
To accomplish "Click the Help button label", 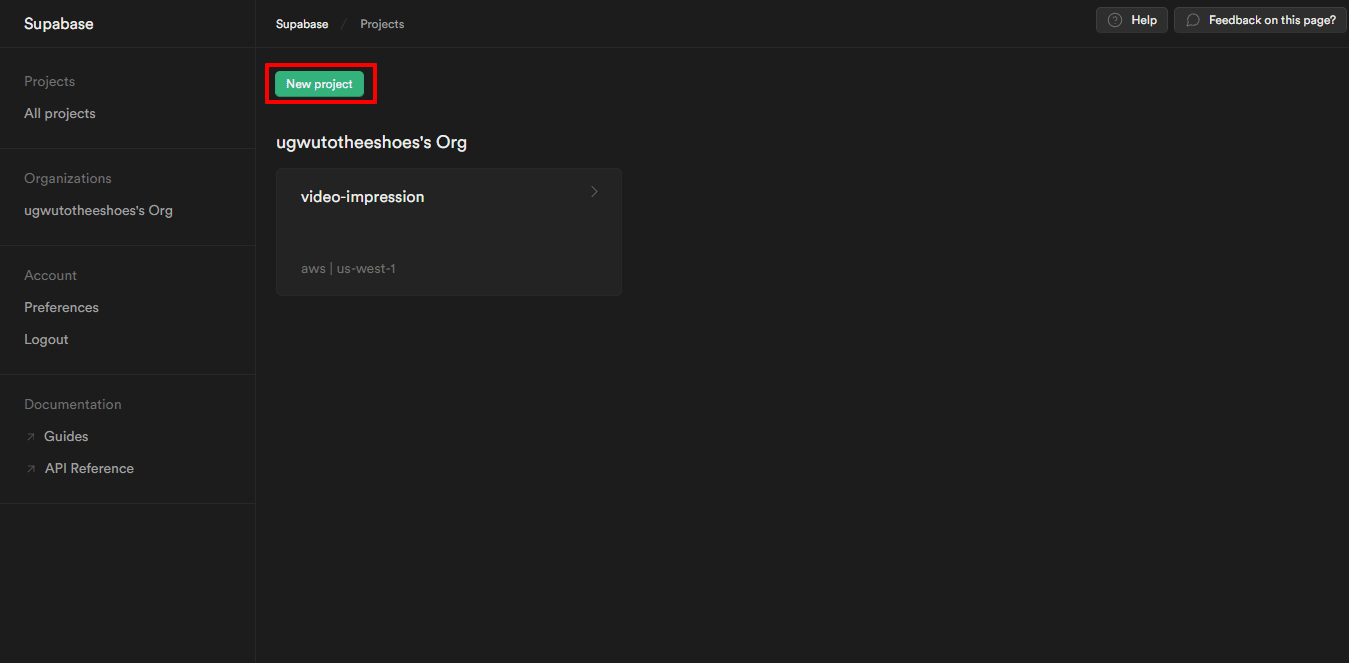I will (1144, 20).
